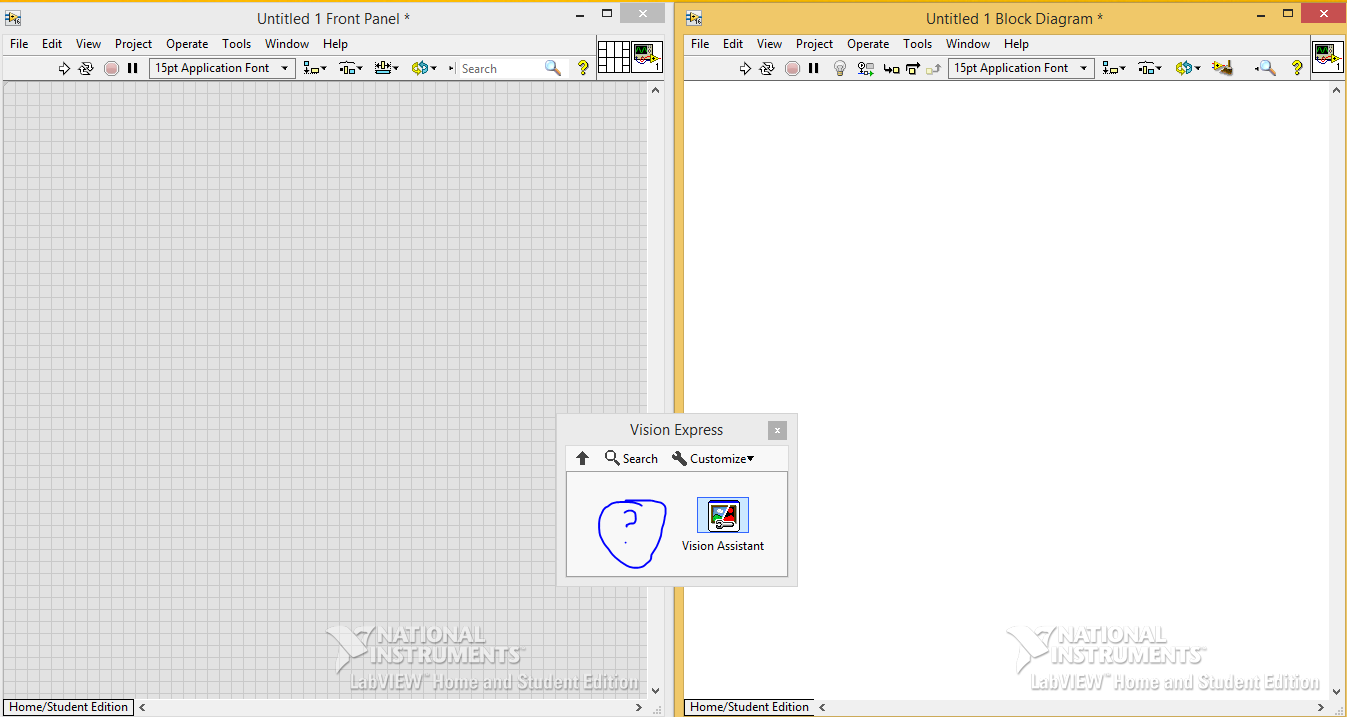Screen dimensions: 1347x717
Task: Open Align Objects menu in Block Diagram
Action: point(1113,68)
